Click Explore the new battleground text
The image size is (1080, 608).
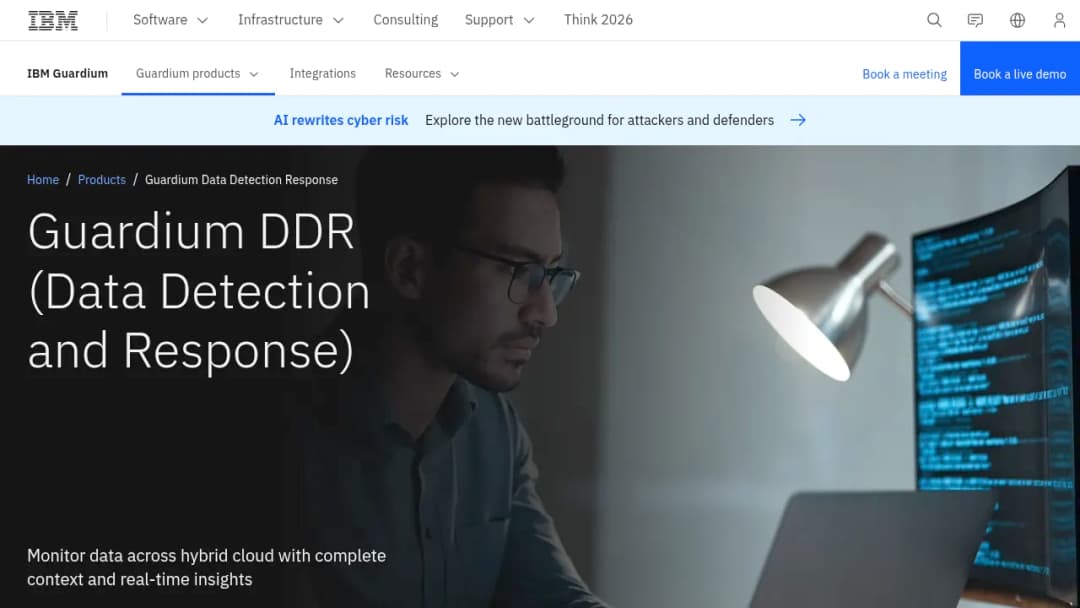pos(599,120)
